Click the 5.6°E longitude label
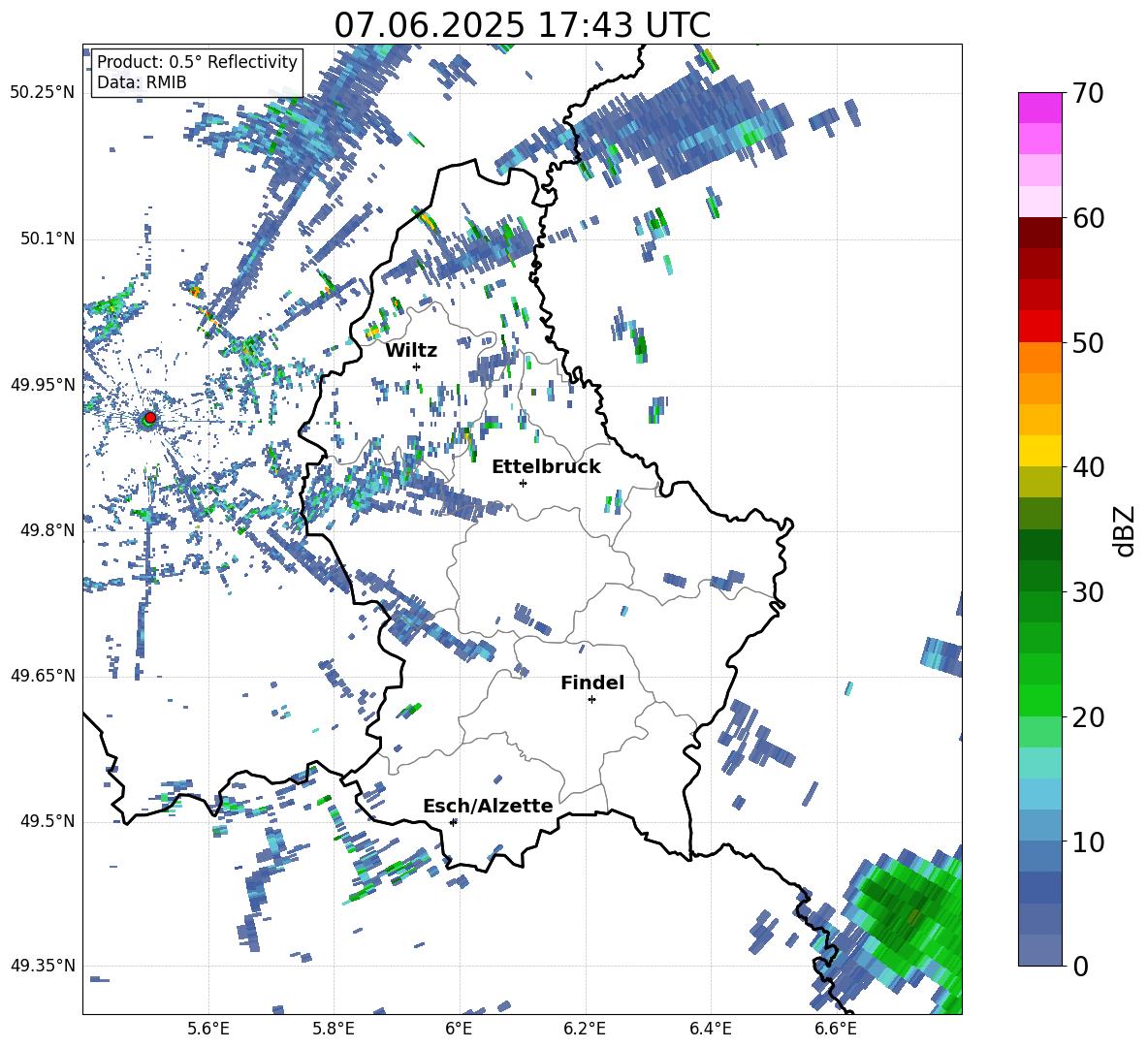1148x1048 pixels. point(208,1029)
